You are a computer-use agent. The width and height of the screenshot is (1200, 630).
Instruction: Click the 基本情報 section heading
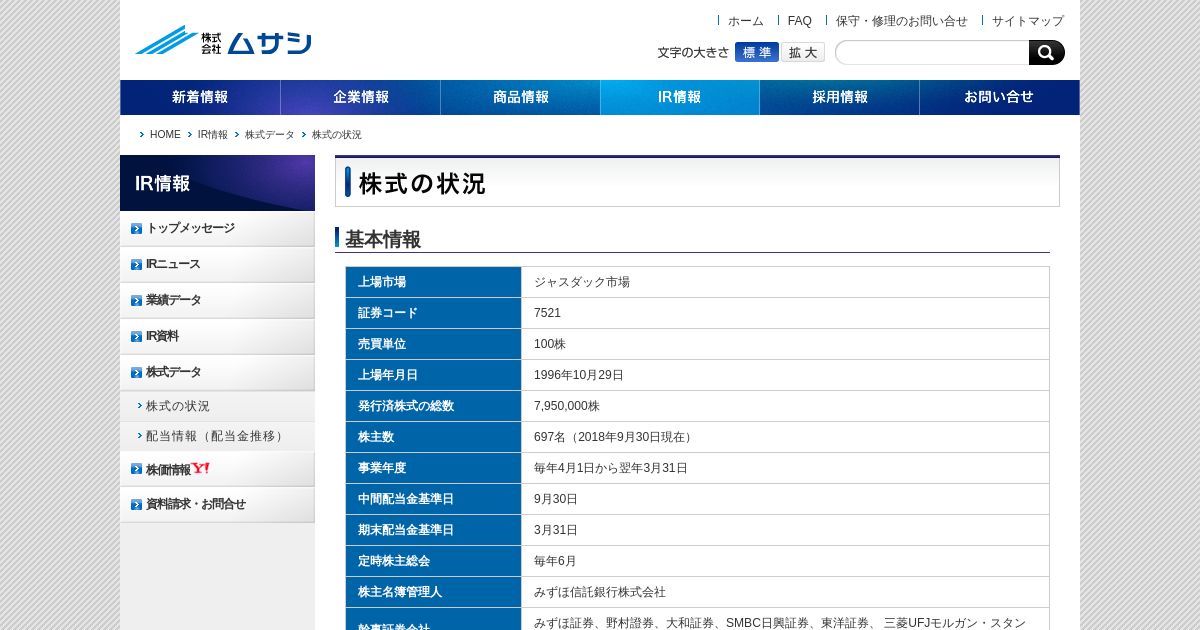tap(383, 239)
